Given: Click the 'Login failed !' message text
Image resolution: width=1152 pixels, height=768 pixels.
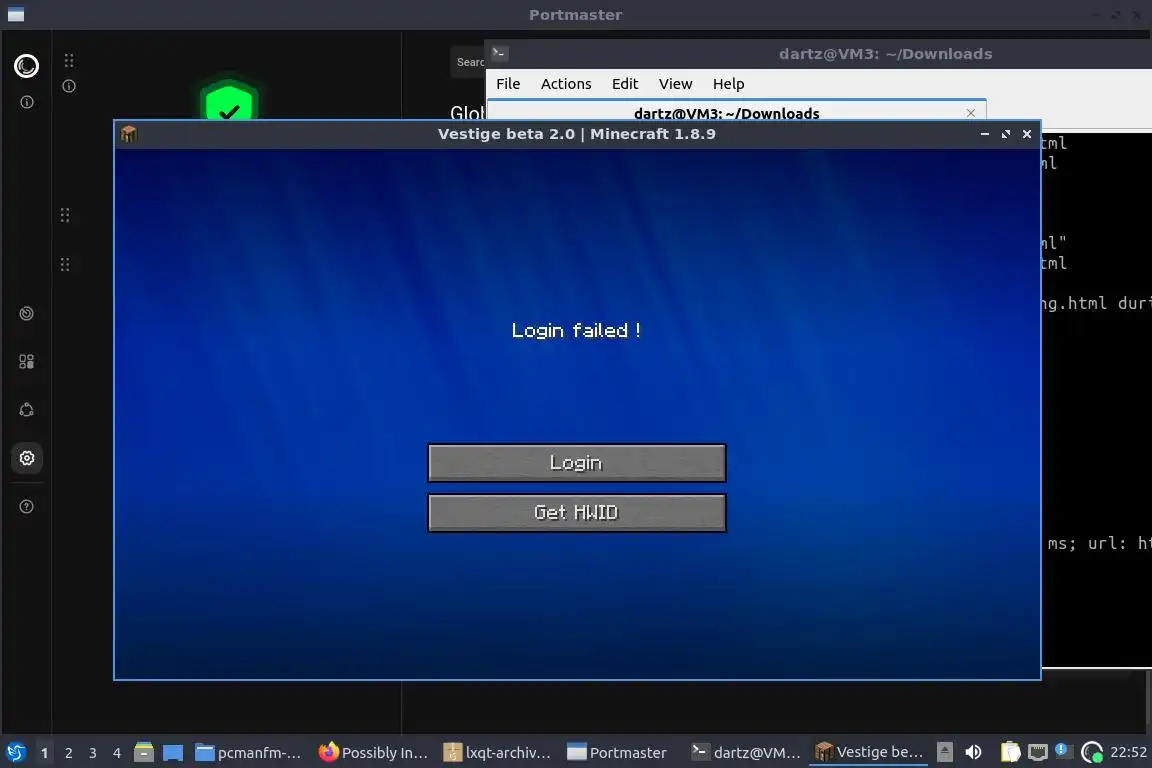Looking at the screenshot, I should pos(576,331).
